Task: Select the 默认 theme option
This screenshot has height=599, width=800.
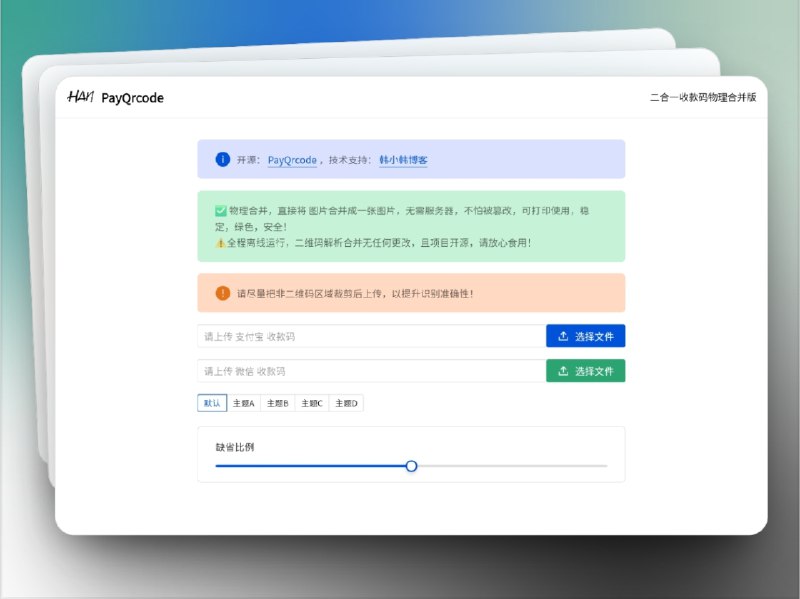Action: coord(211,403)
